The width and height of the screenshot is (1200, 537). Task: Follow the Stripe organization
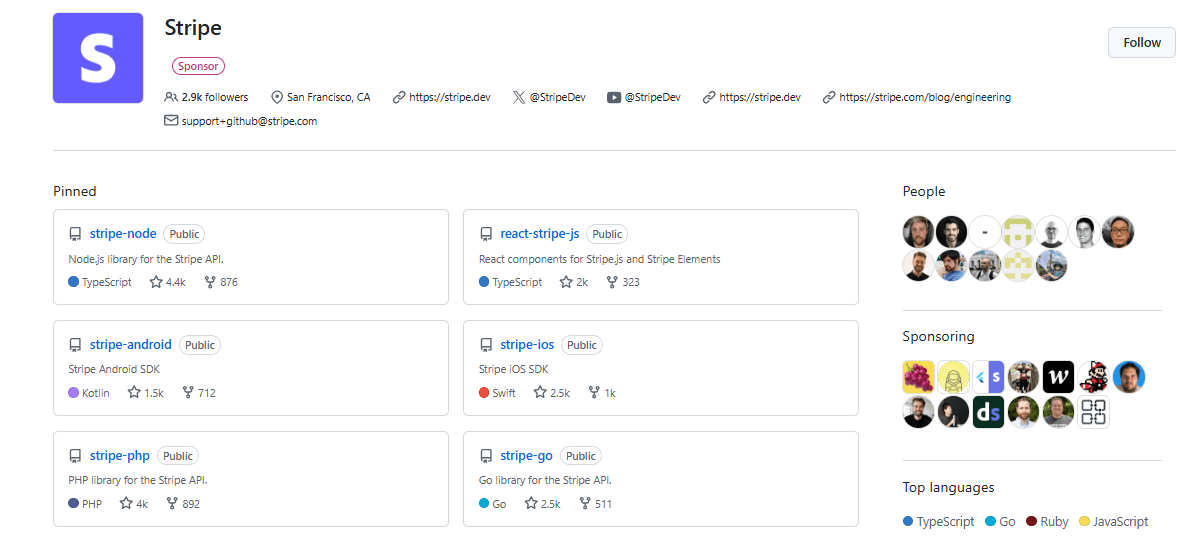pyautogui.click(x=1141, y=42)
